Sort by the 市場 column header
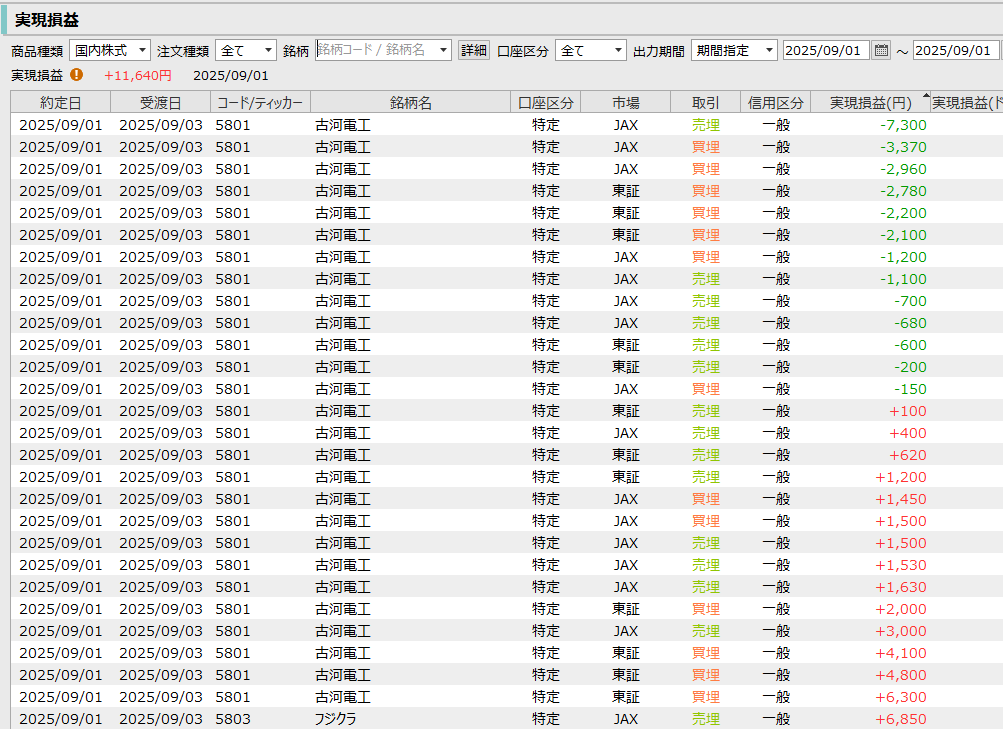1003x729 pixels. 626,102
